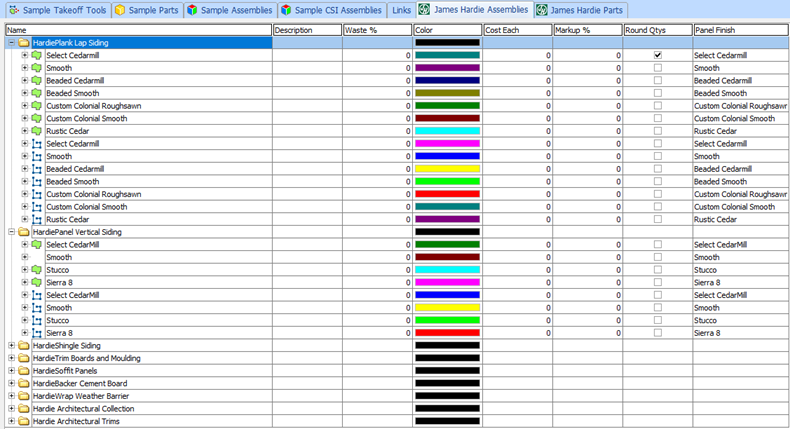Screen dimensions: 790x429
Task: Open the Sample Assemblies tab
Action: (230, 10)
